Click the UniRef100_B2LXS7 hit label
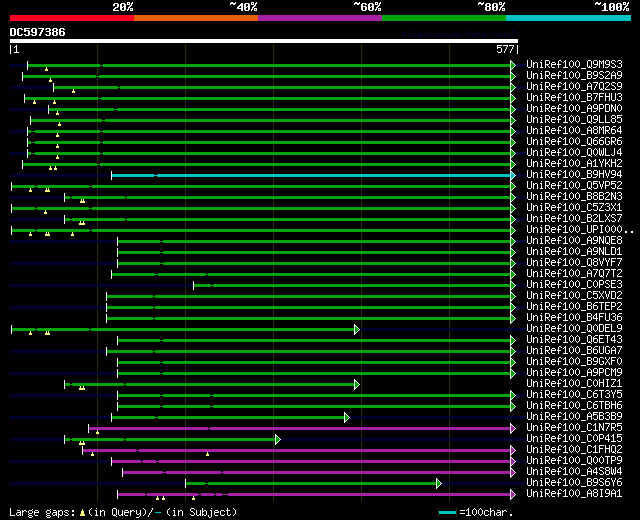 pyautogui.click(x=574, y=218)
